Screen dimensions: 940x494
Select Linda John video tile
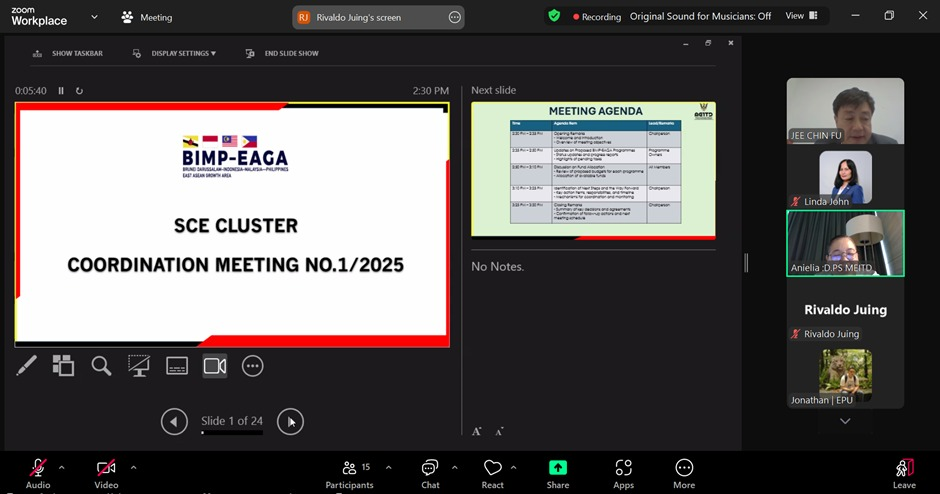pyautogui.click(x=845, y=177)
